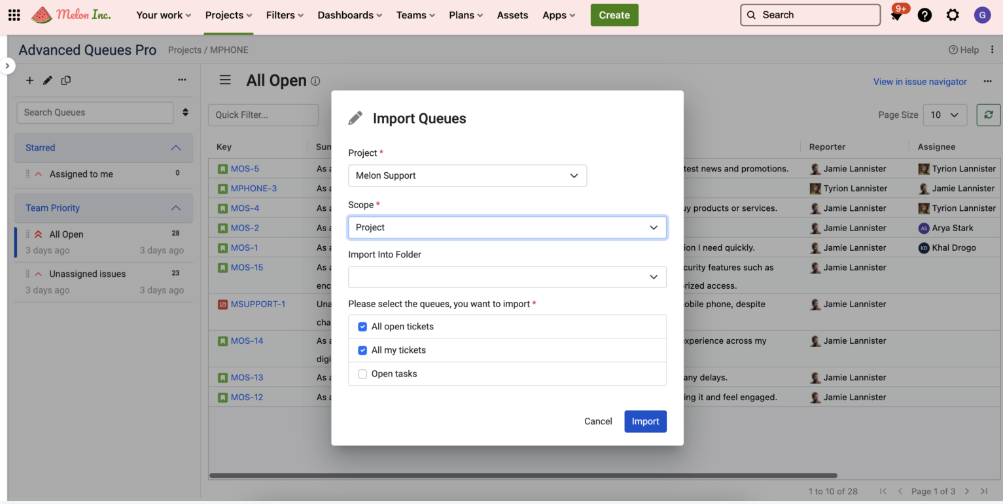Click the pencil edit icon in sidebar
Viewport: 1003px width, 504px height.
(47, 81)
